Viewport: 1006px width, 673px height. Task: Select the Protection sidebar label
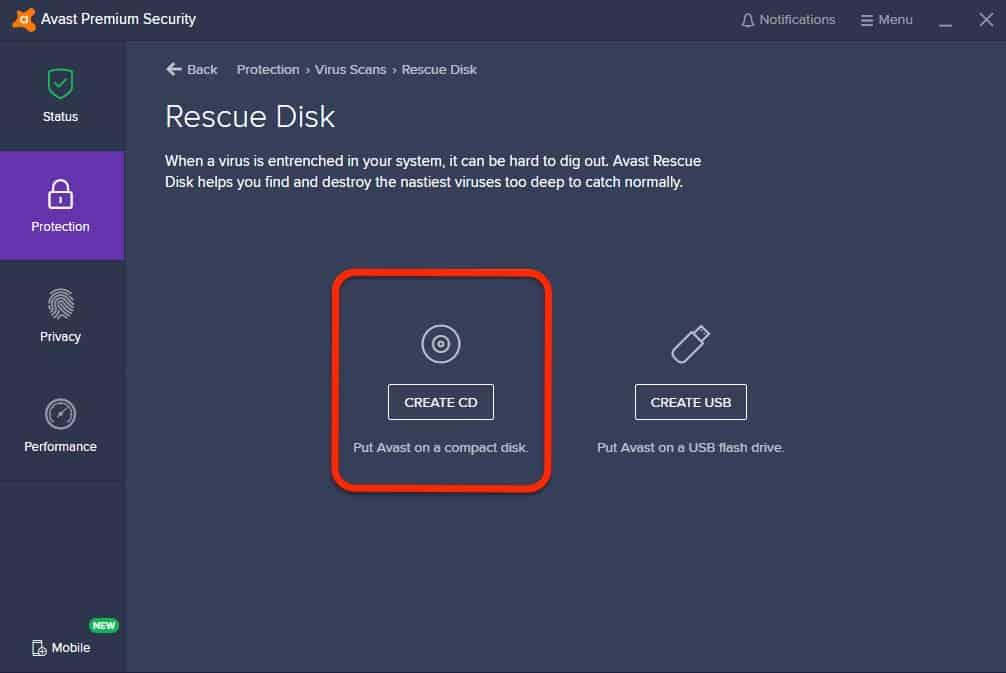(x=60, y=226)
